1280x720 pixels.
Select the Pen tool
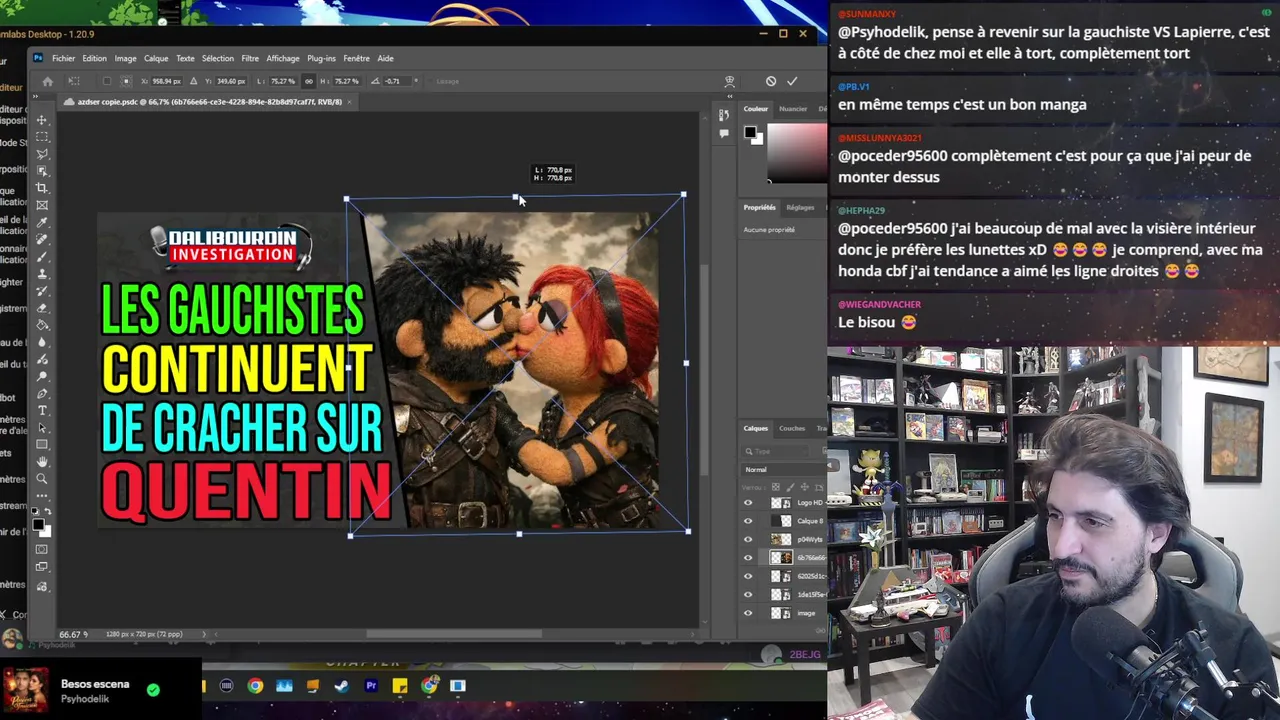41,394
